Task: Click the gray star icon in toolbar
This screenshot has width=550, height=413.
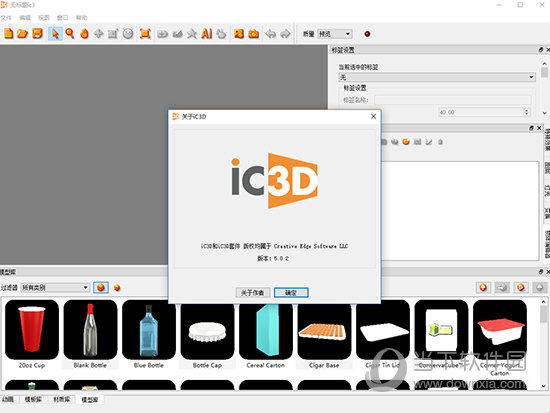Action: coord(192,34)
